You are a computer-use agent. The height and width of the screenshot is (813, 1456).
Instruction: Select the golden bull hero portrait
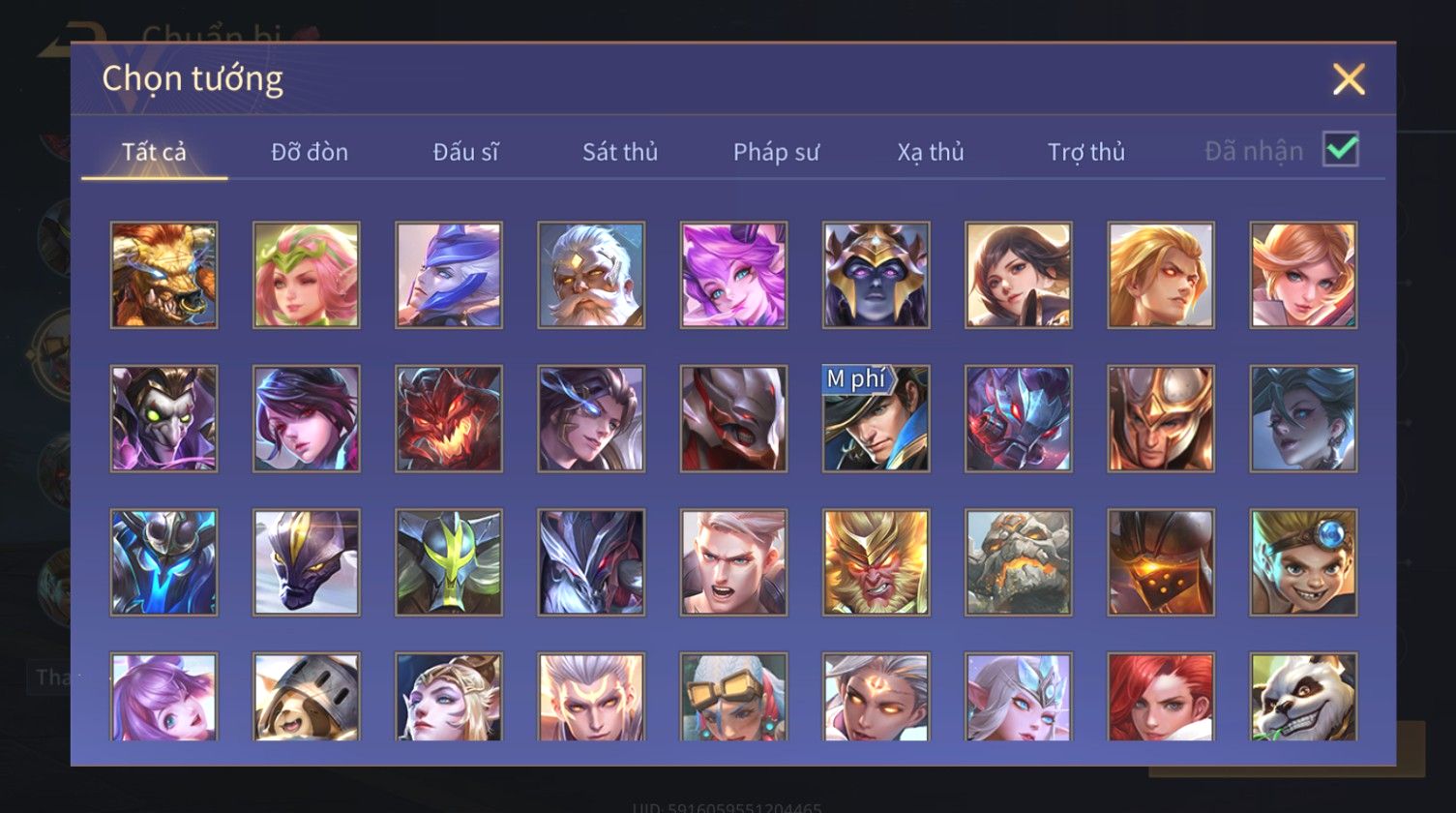163,275
